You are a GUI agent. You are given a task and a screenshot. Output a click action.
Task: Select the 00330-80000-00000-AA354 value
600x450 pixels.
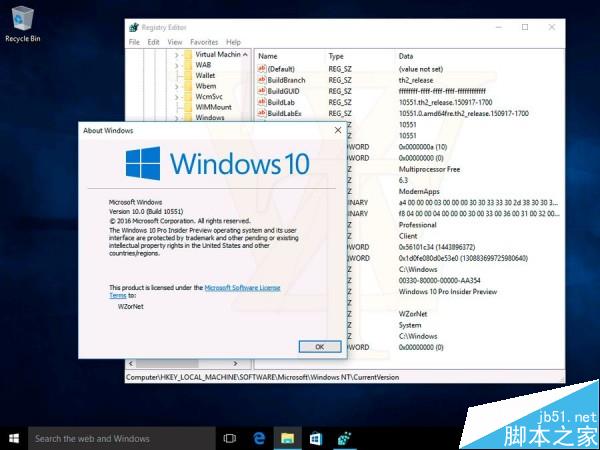coord(439,280)
